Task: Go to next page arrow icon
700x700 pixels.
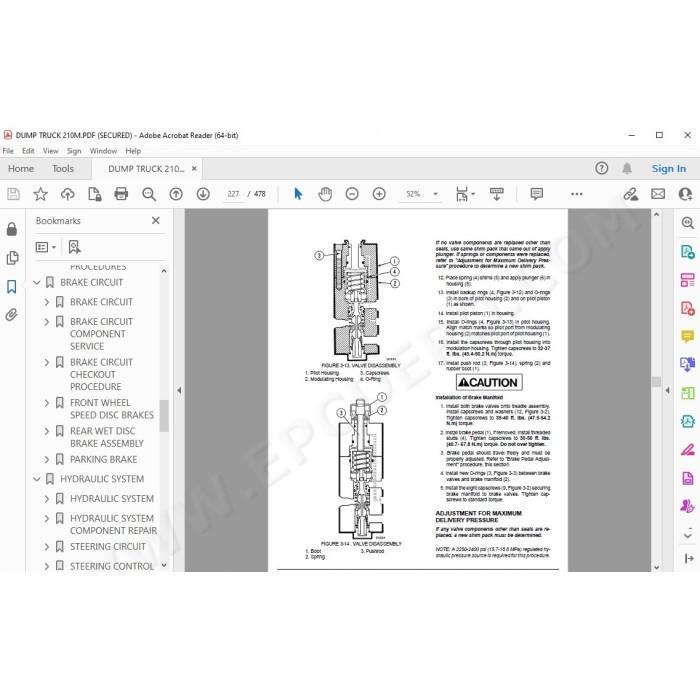Action: [203, 194]
